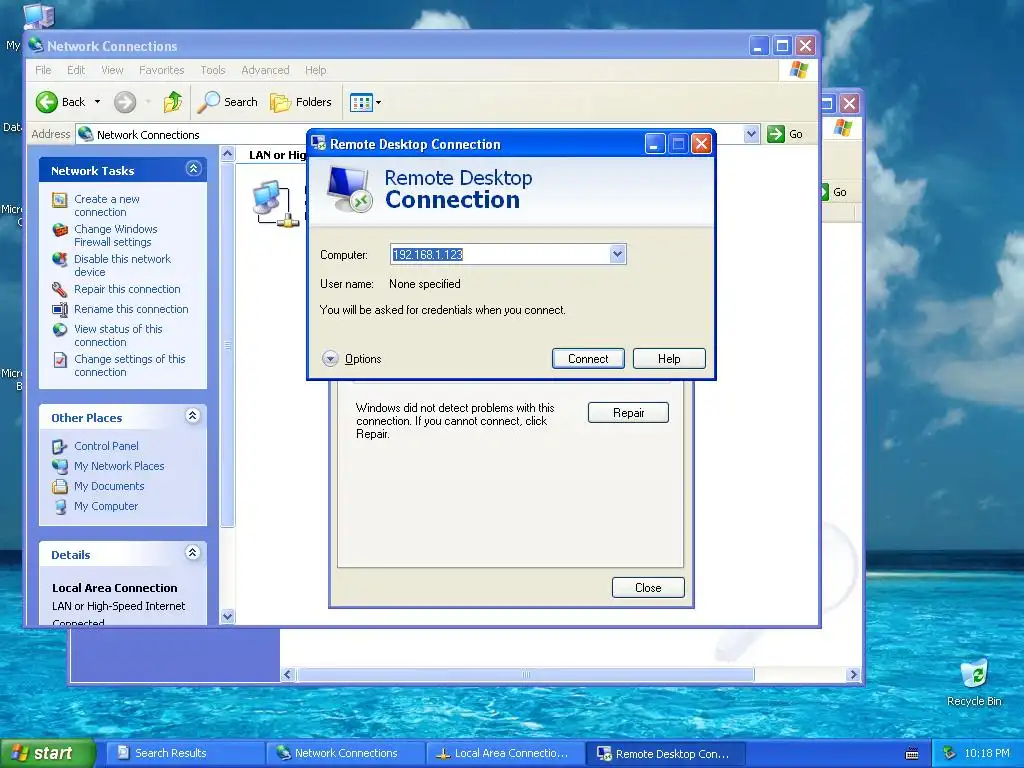Click the task pane scroll down arrow
This screenshot has width=1024, height=768.
pos(227,616)
